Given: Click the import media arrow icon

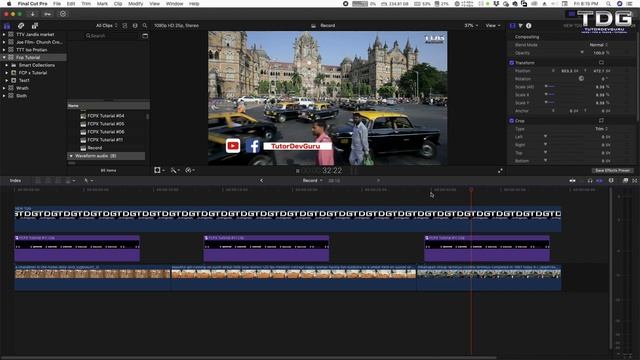Looking at the screenshot, I should tap(33, 14).
